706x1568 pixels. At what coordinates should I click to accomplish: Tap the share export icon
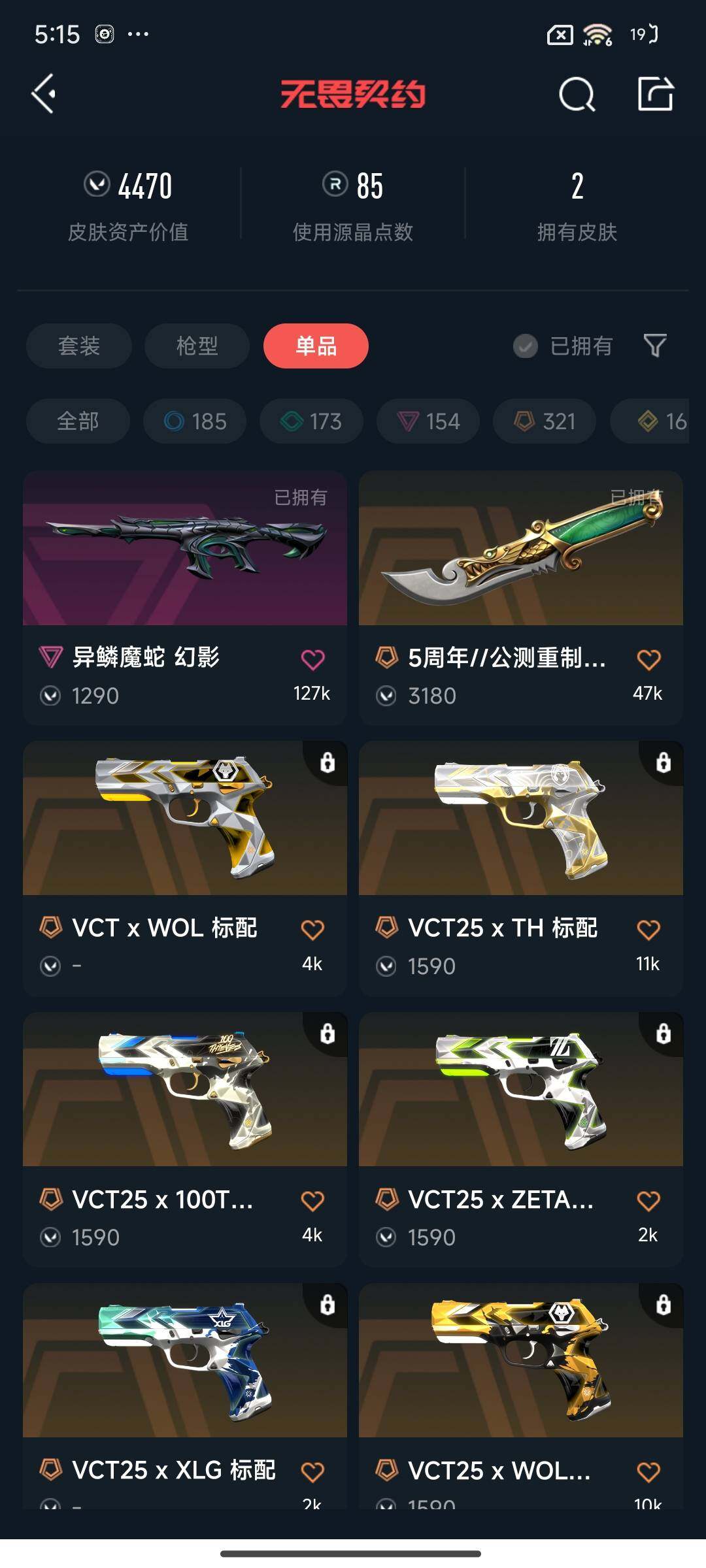point(656,94)
